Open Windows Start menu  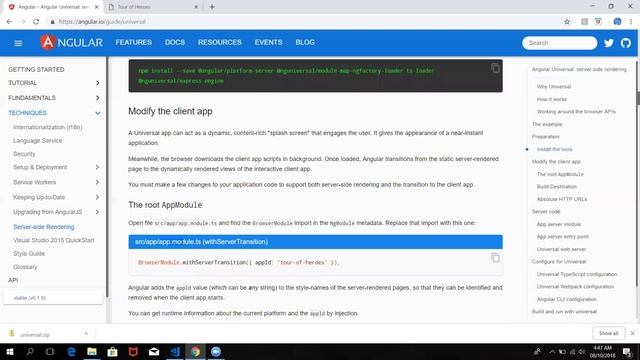[10, 351]
